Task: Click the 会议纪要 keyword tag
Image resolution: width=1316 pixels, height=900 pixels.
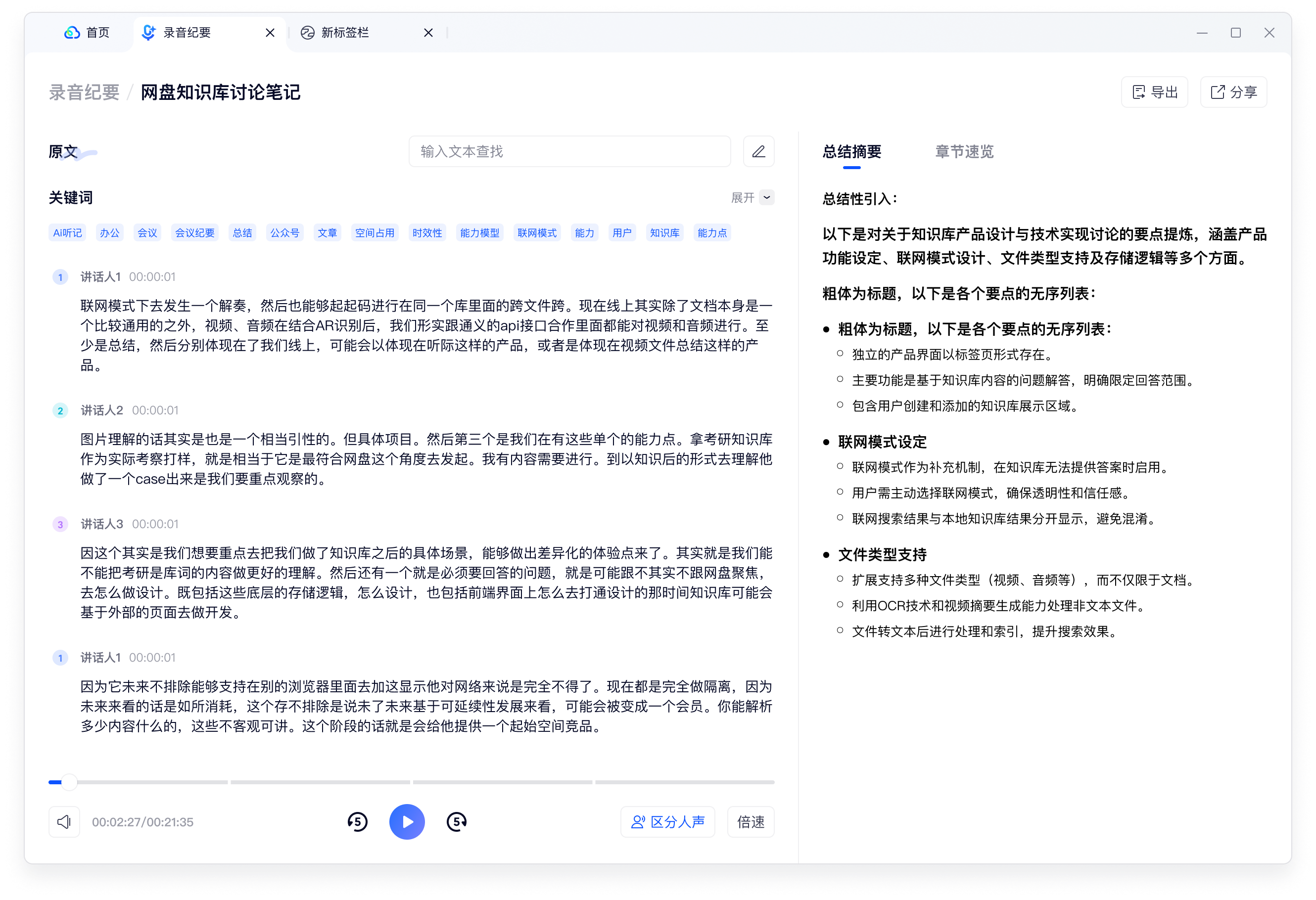Action: 195,232
